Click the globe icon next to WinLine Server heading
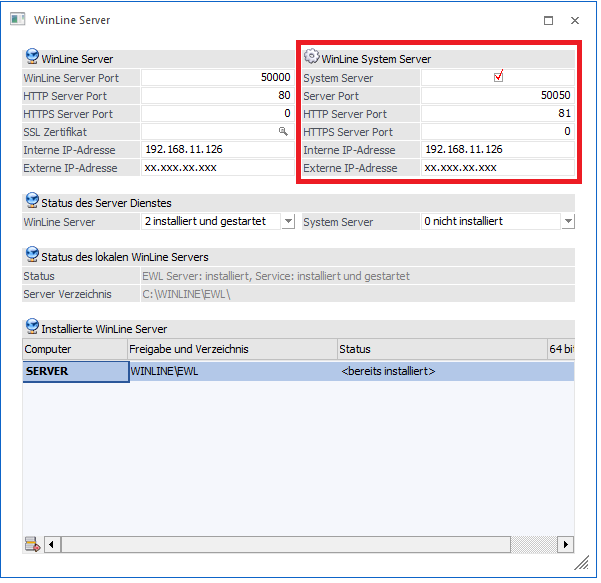Viewport: 601px width, 583px height. pos(31,58)
